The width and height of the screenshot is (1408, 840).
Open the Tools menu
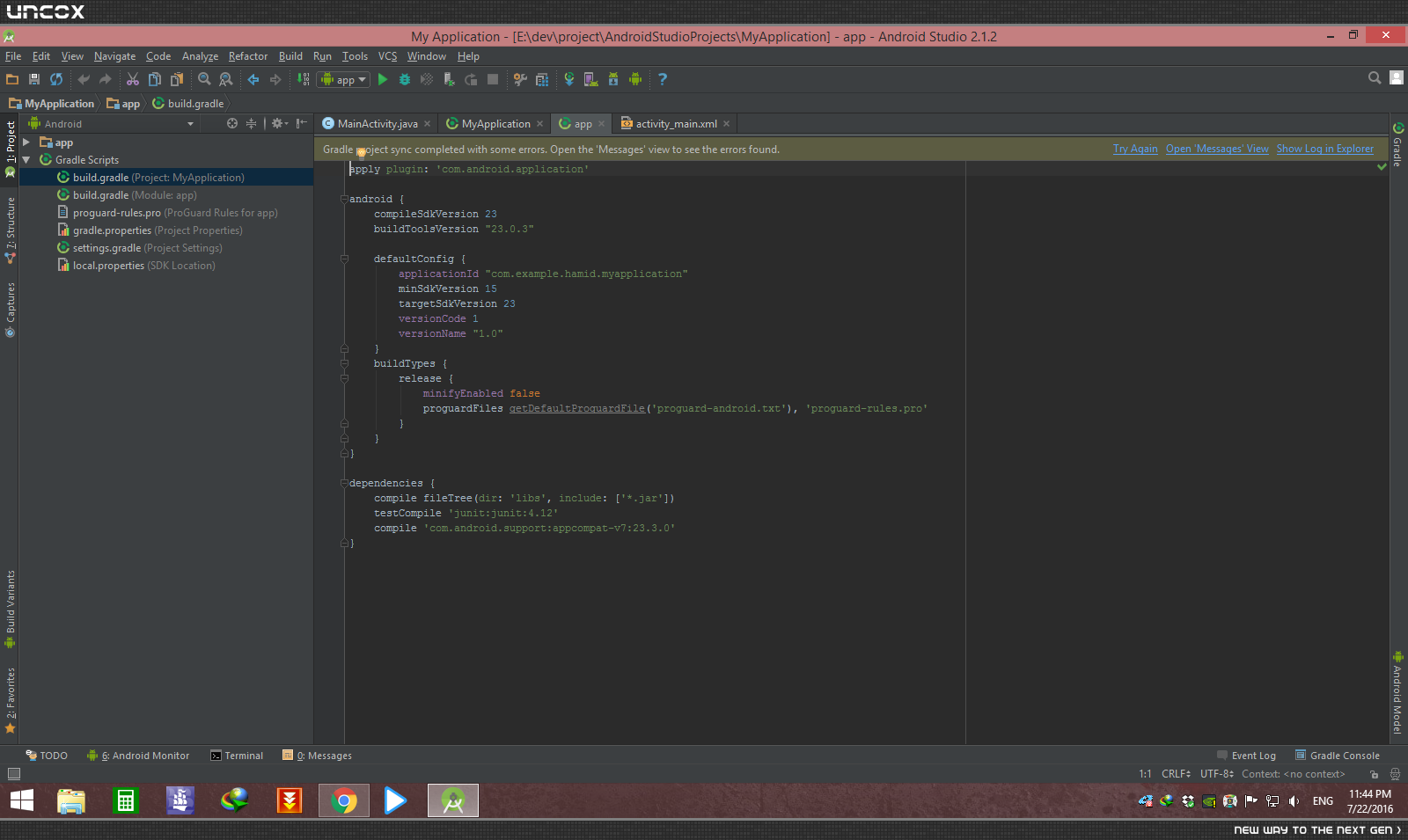(x=355, y=56)
